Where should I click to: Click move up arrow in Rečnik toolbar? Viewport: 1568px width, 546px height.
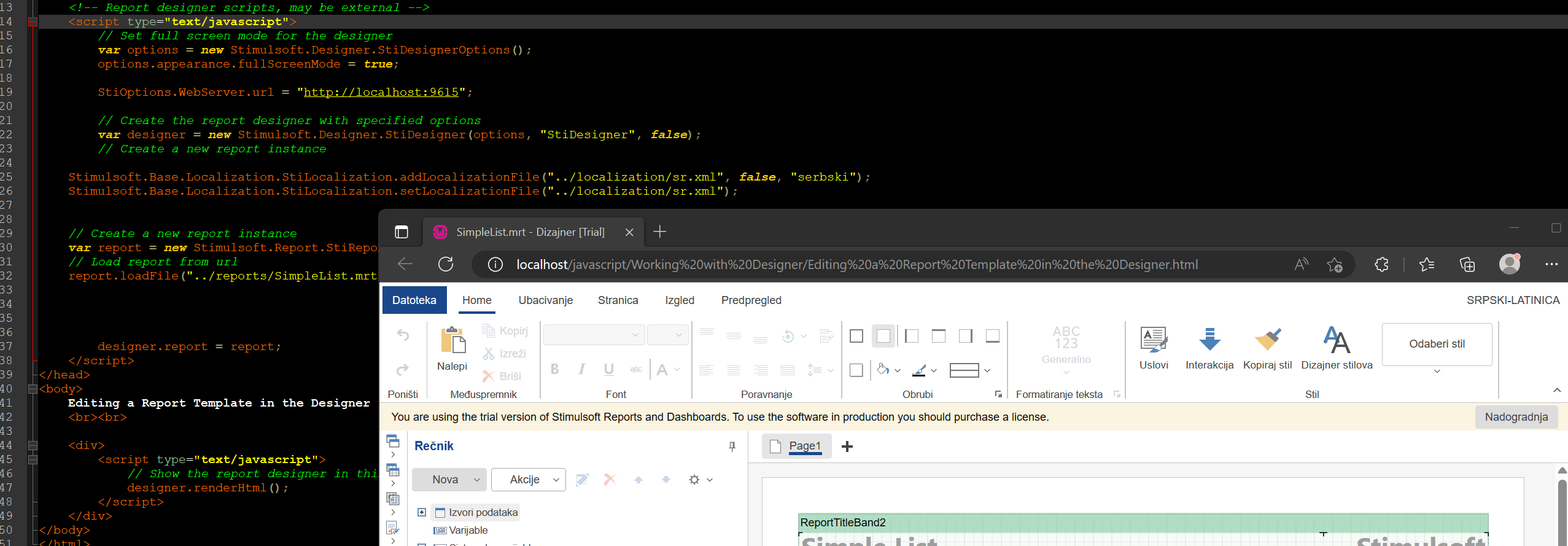pos(638,480)
